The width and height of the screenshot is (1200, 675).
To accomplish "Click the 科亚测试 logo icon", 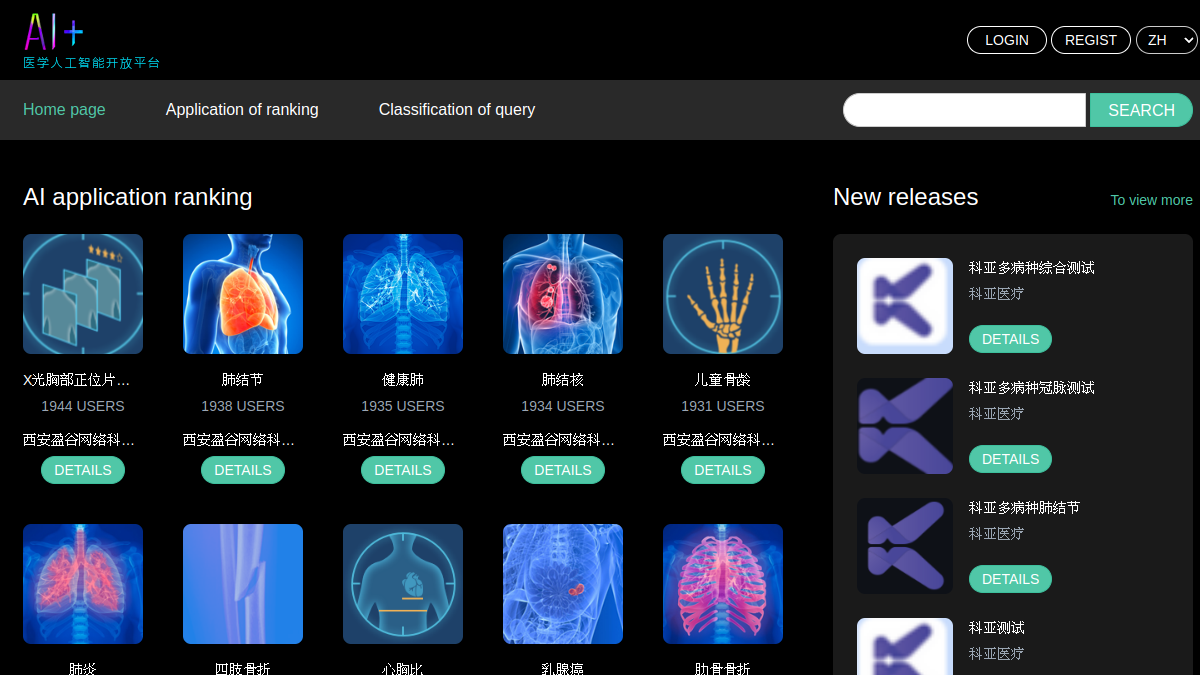I will [905, 646].
